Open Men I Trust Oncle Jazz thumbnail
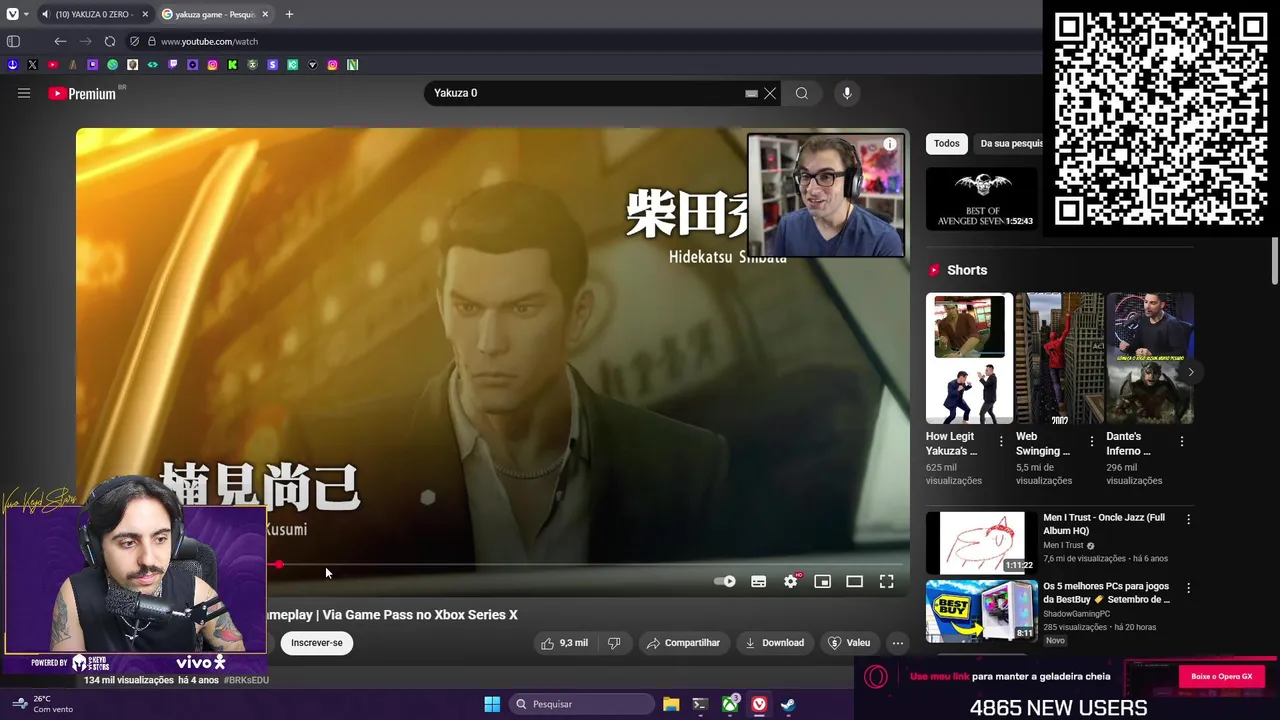The height and width of the screenshot is (720, 1280). [982, 542]
